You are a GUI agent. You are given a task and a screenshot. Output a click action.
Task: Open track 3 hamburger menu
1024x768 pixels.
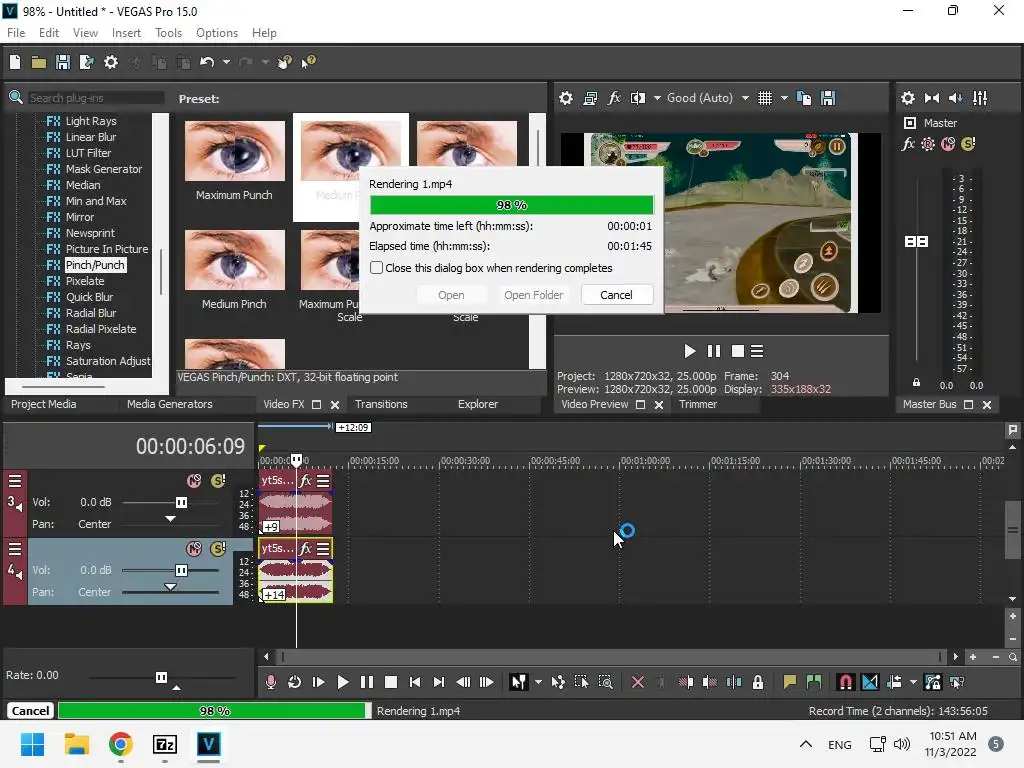pyautogui.click(x=14, y=481)
